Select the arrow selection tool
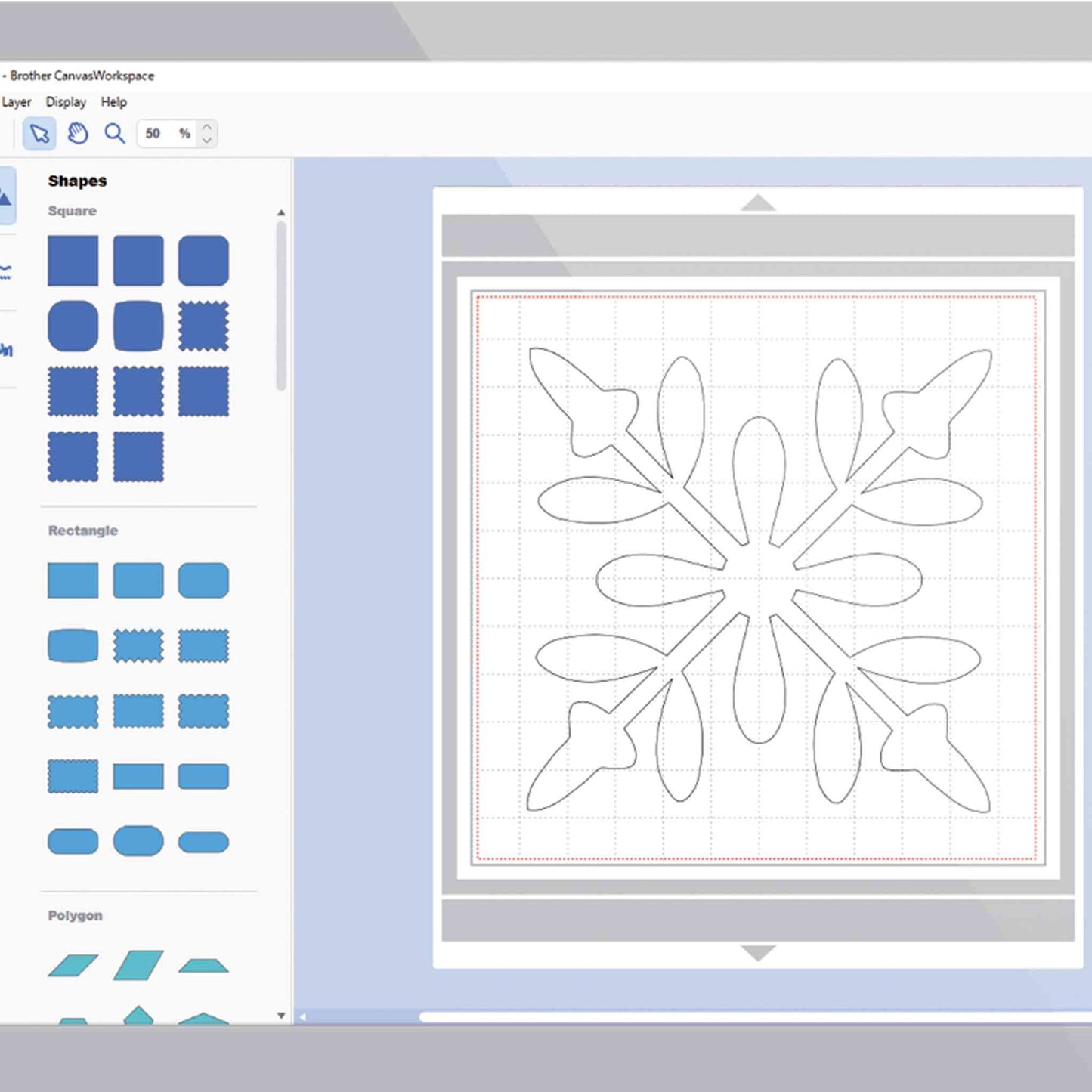This screenshot has width=1092, height=1092. [x=39, y=134]
